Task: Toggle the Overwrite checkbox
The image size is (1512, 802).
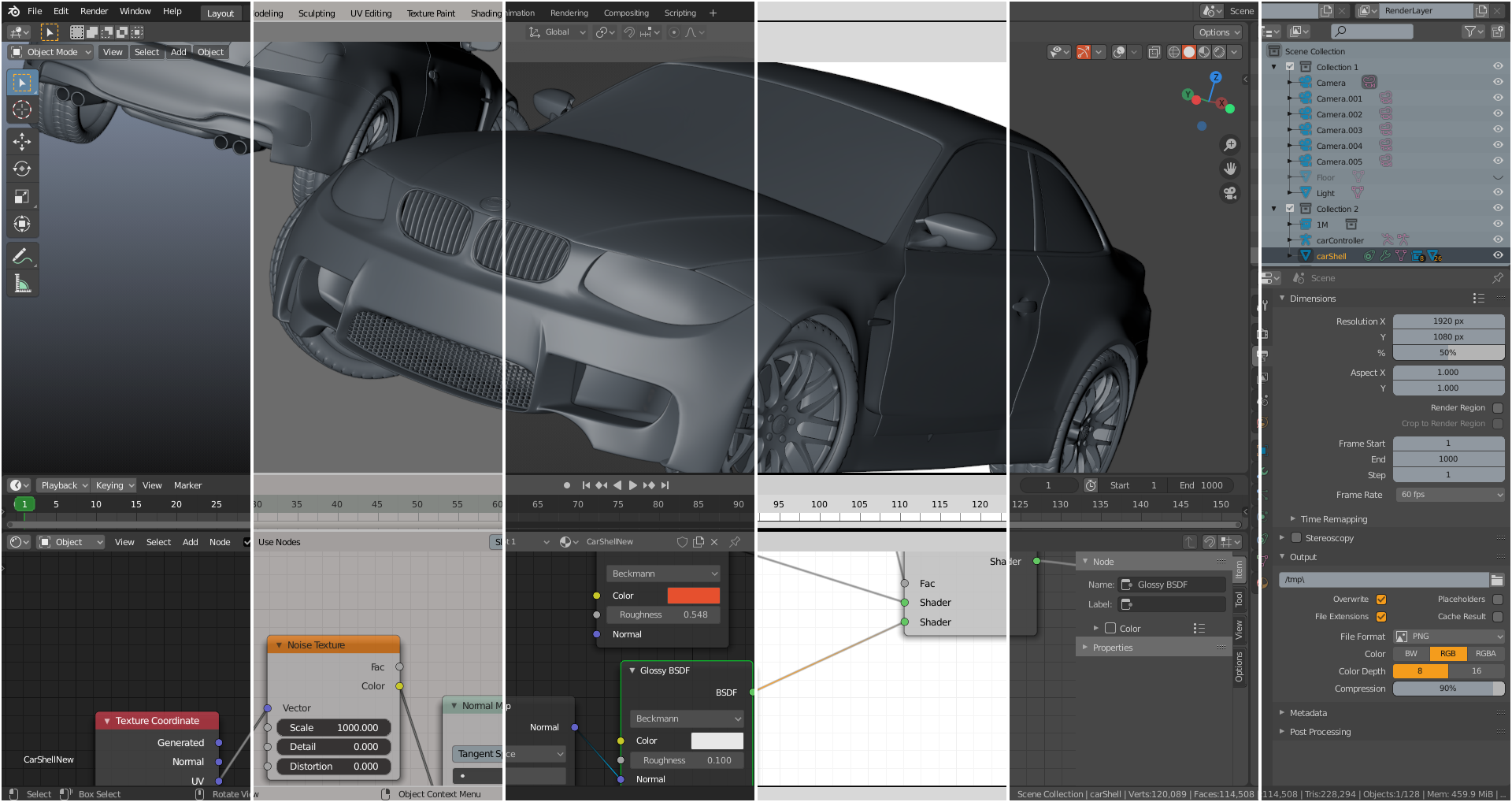Action: 1381,600
